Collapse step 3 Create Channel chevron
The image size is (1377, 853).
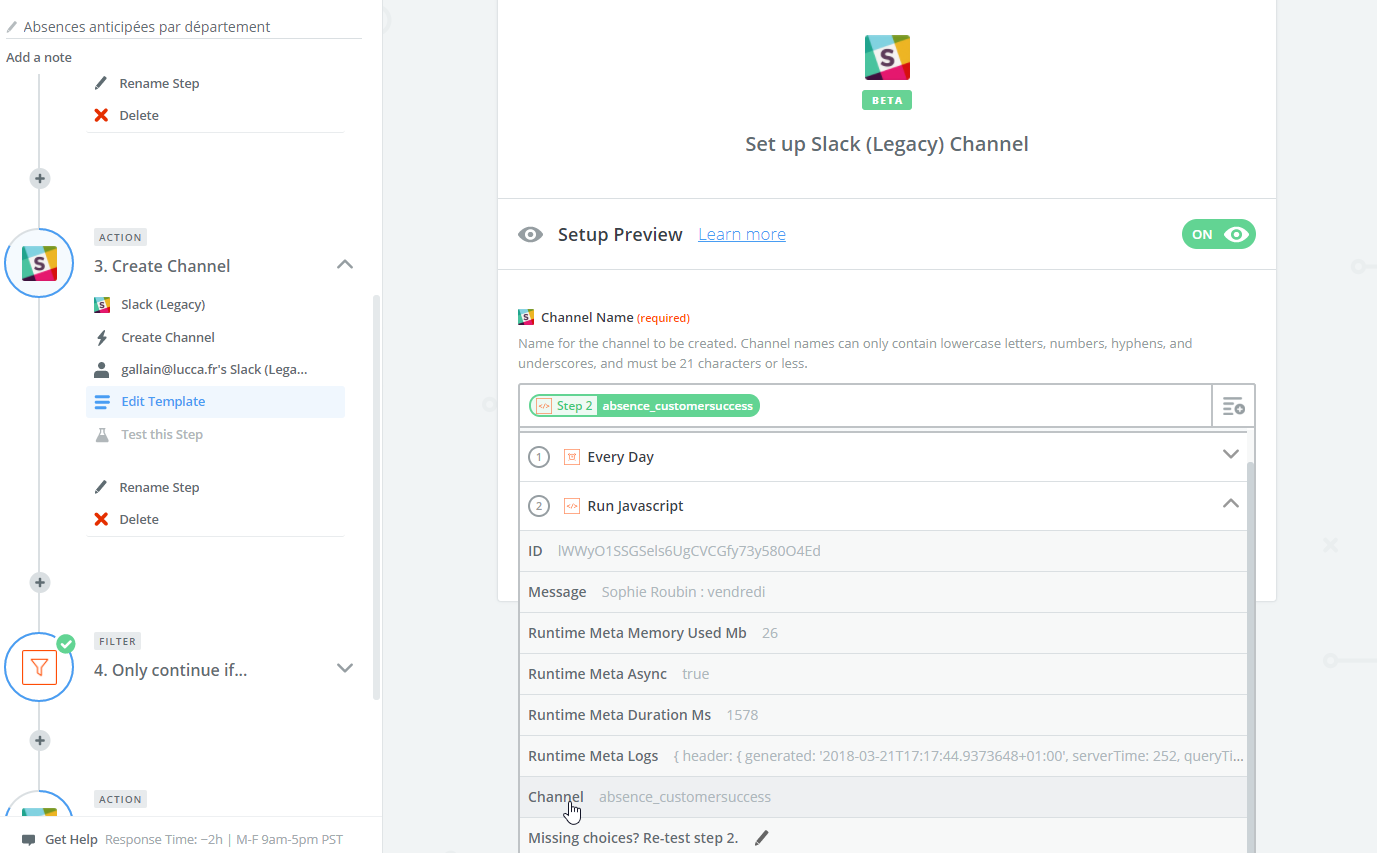click(x=344, y=265)
